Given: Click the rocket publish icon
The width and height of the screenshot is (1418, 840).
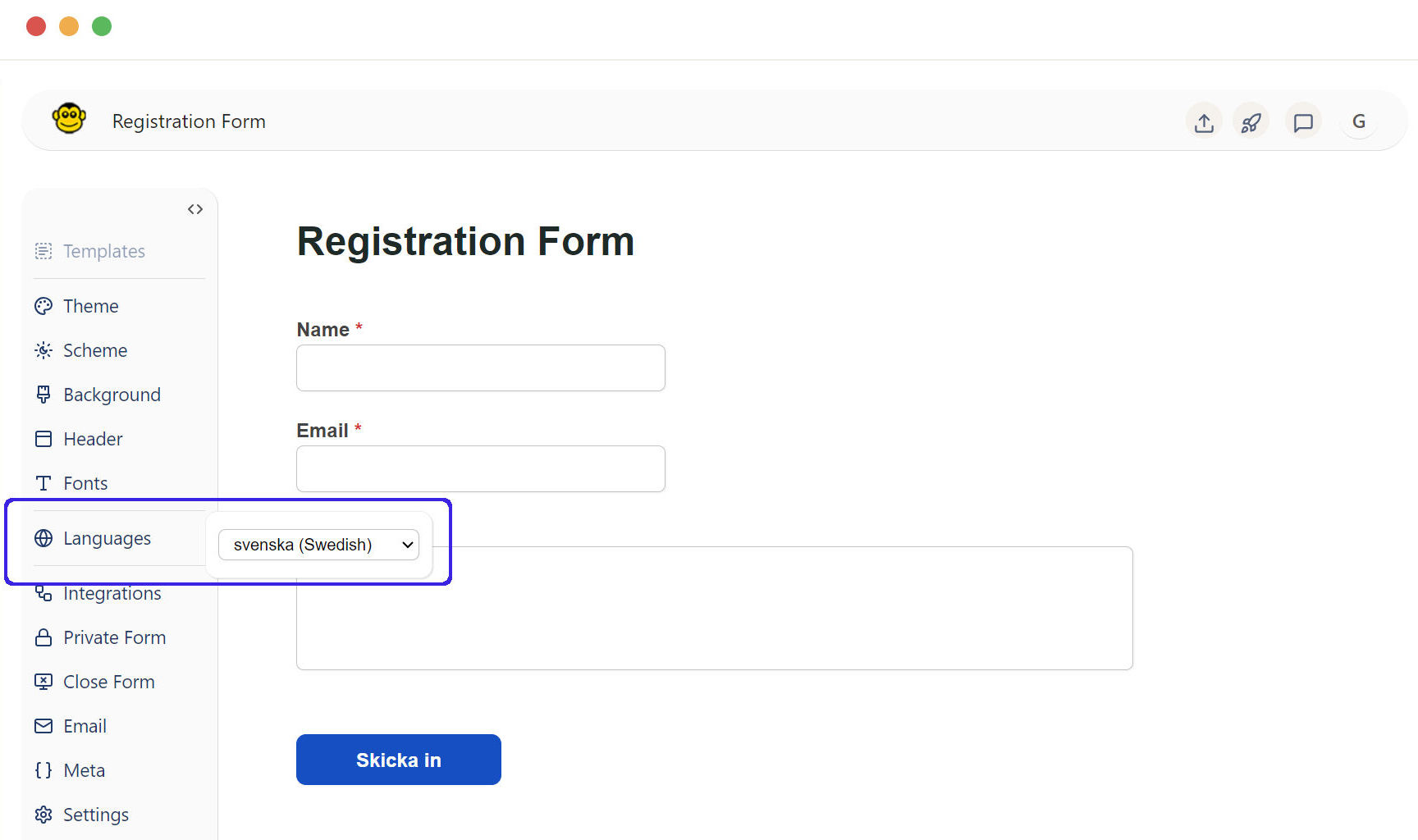Looking at the screenshot, I should 1251,122.
